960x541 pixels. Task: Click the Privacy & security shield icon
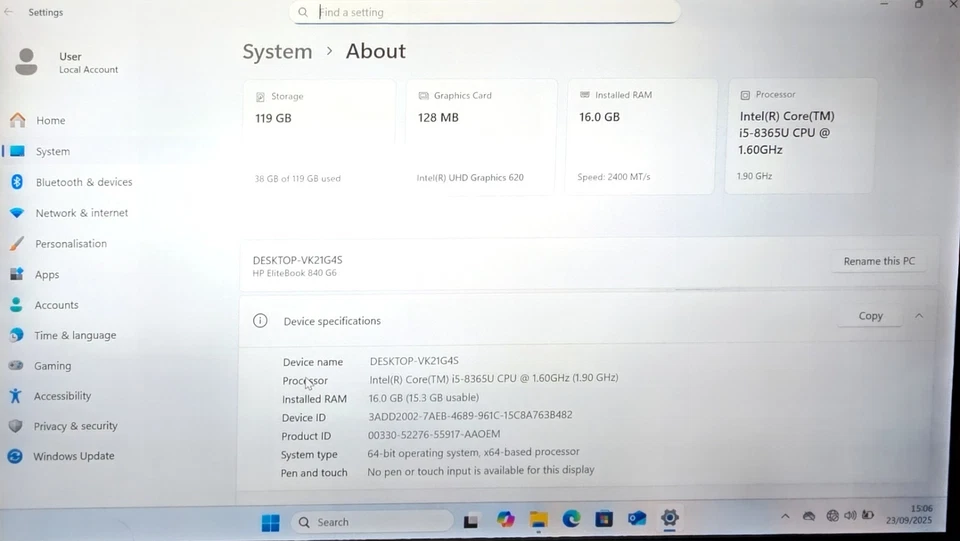coord(15,426)
